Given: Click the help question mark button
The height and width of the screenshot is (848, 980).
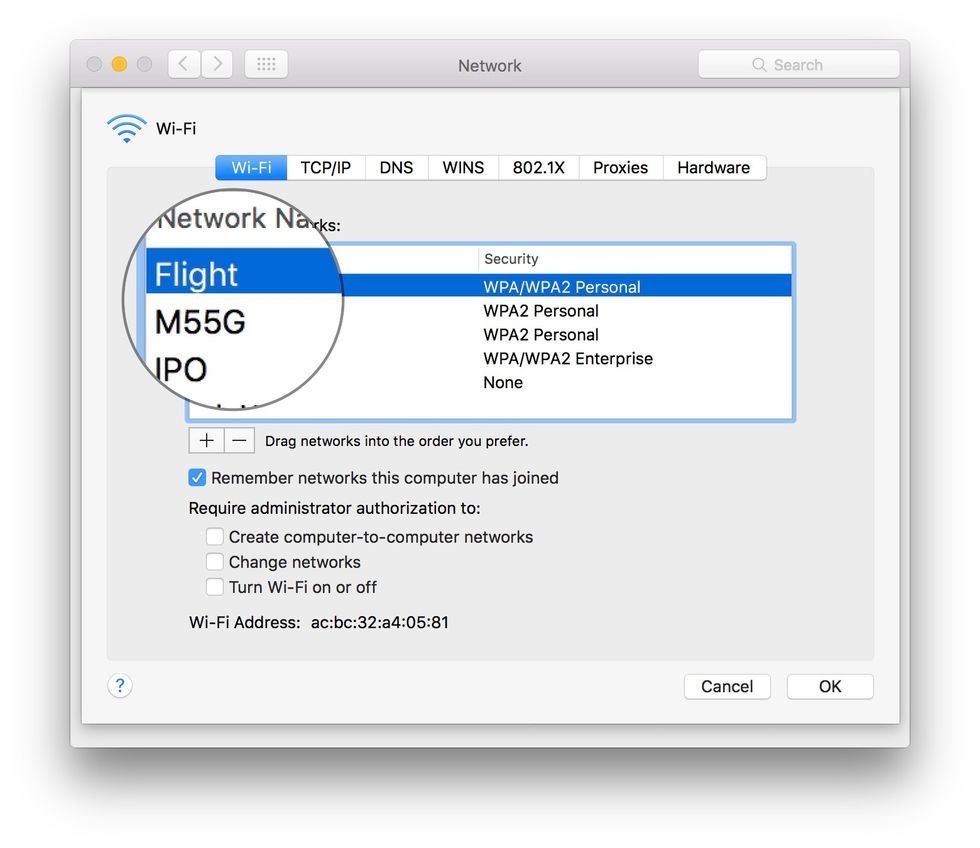Looking at the screenshot, I should point(120,685).
